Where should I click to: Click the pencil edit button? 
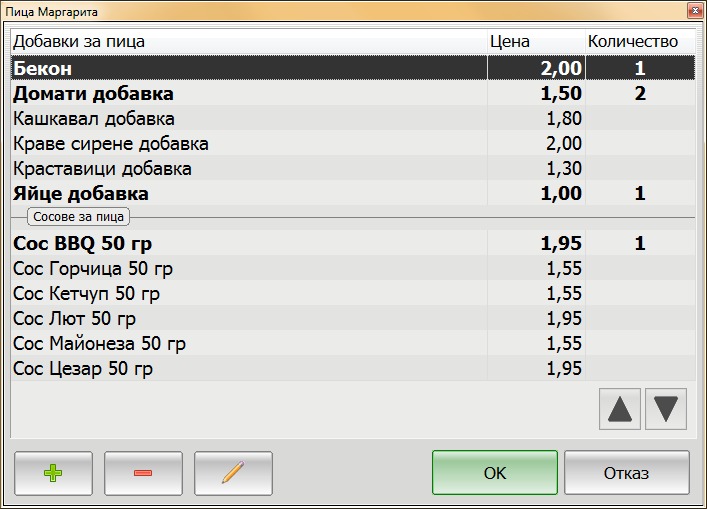[233, 473]
